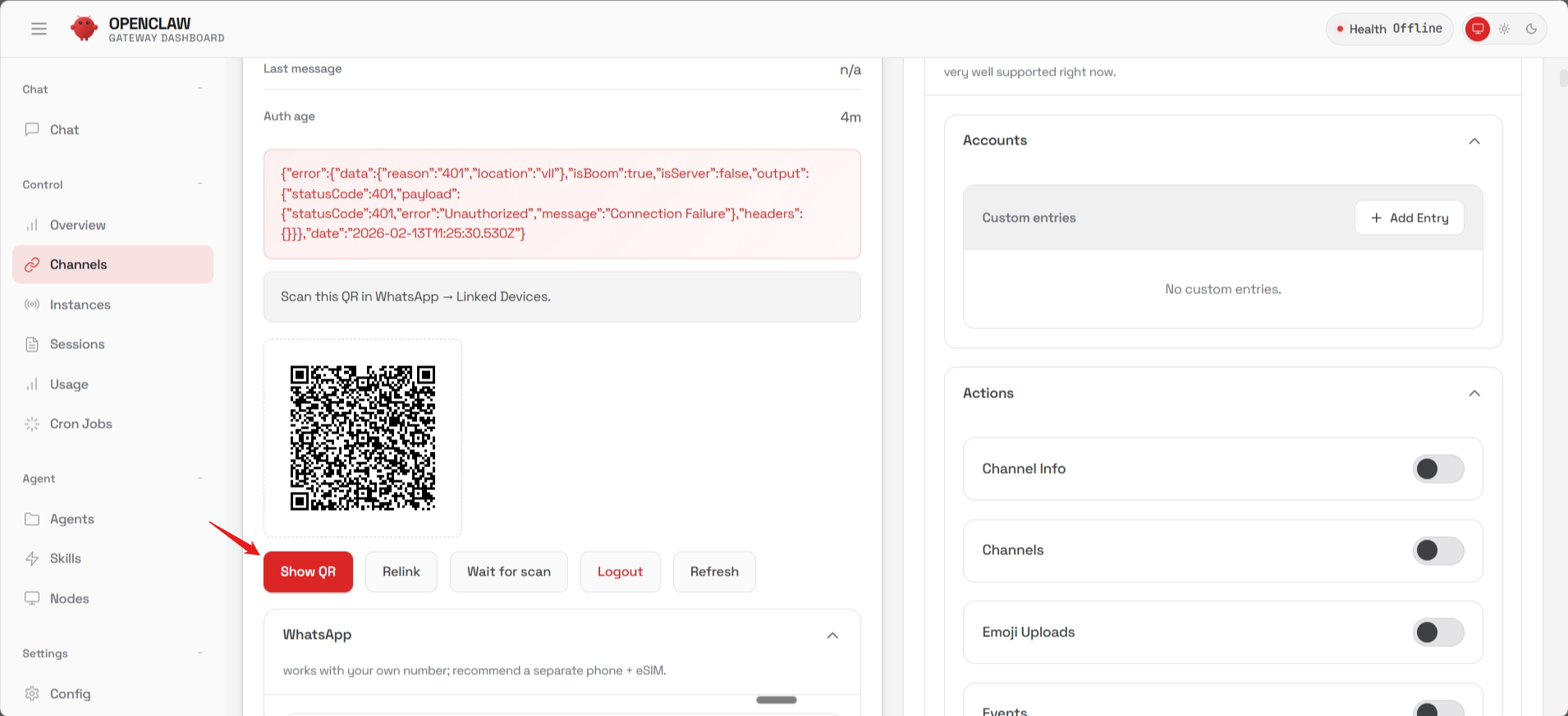Viewport: 1568px width, 716px height.
Task: Collapse the Accounts section chevron
Action: pos(1474,141)
